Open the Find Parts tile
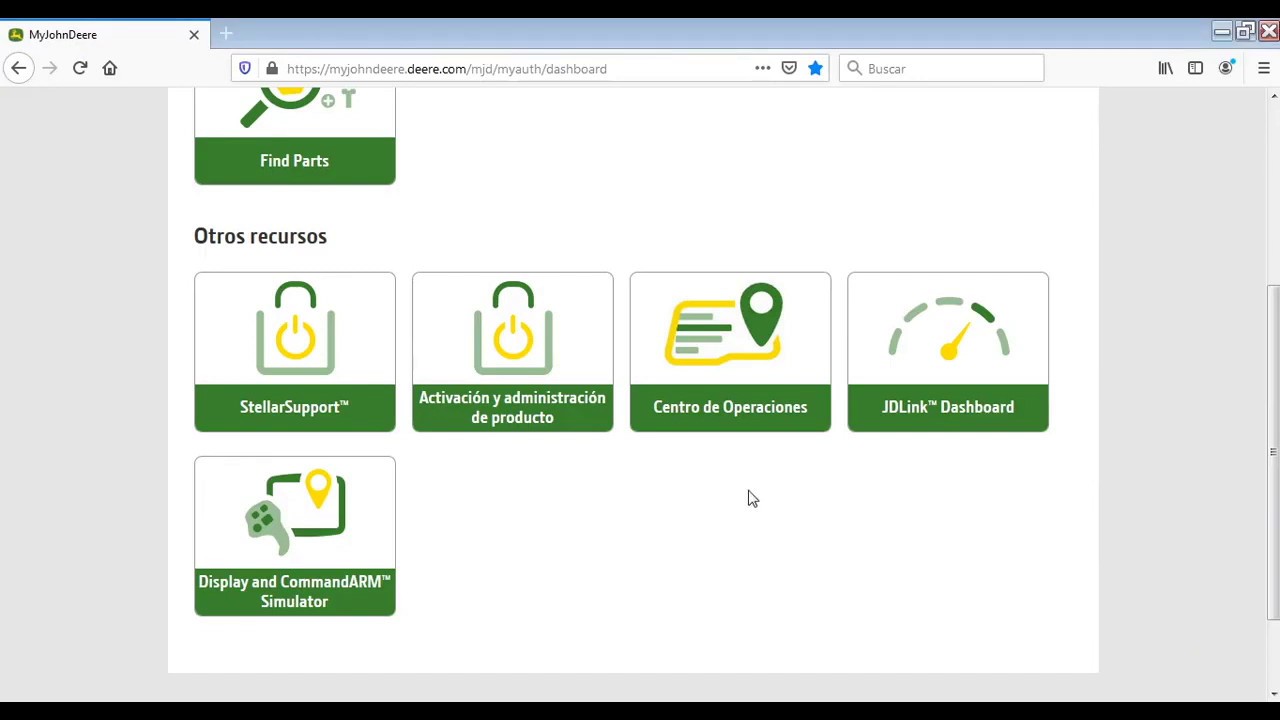Viewport: 1280px width, 720px height. (x=294, y=136)
